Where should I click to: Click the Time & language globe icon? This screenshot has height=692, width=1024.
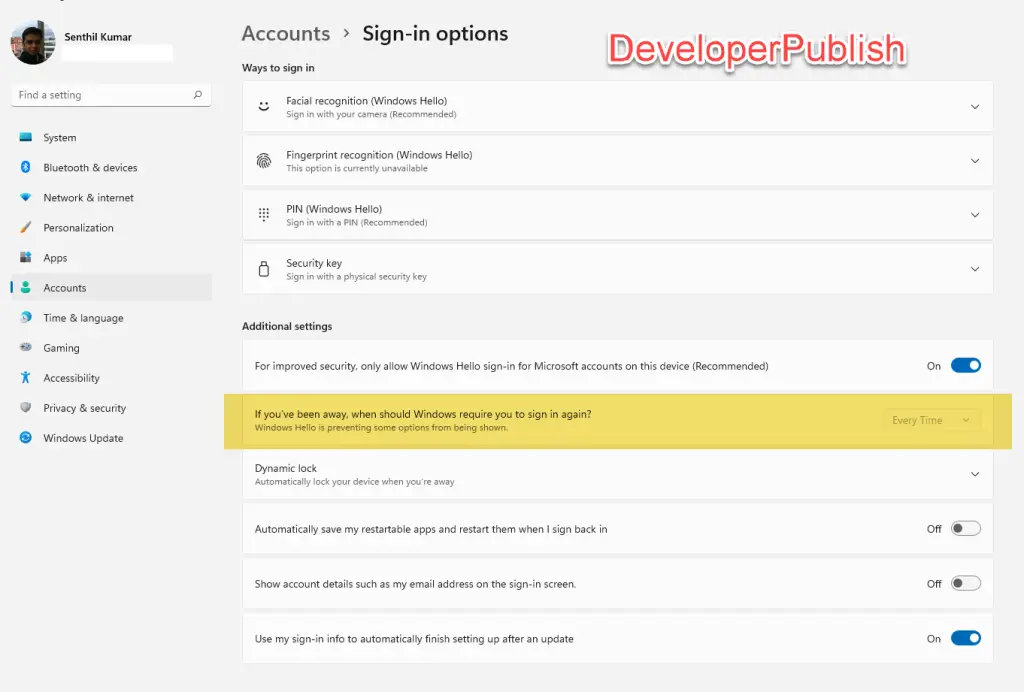click(x=25, y=317)
